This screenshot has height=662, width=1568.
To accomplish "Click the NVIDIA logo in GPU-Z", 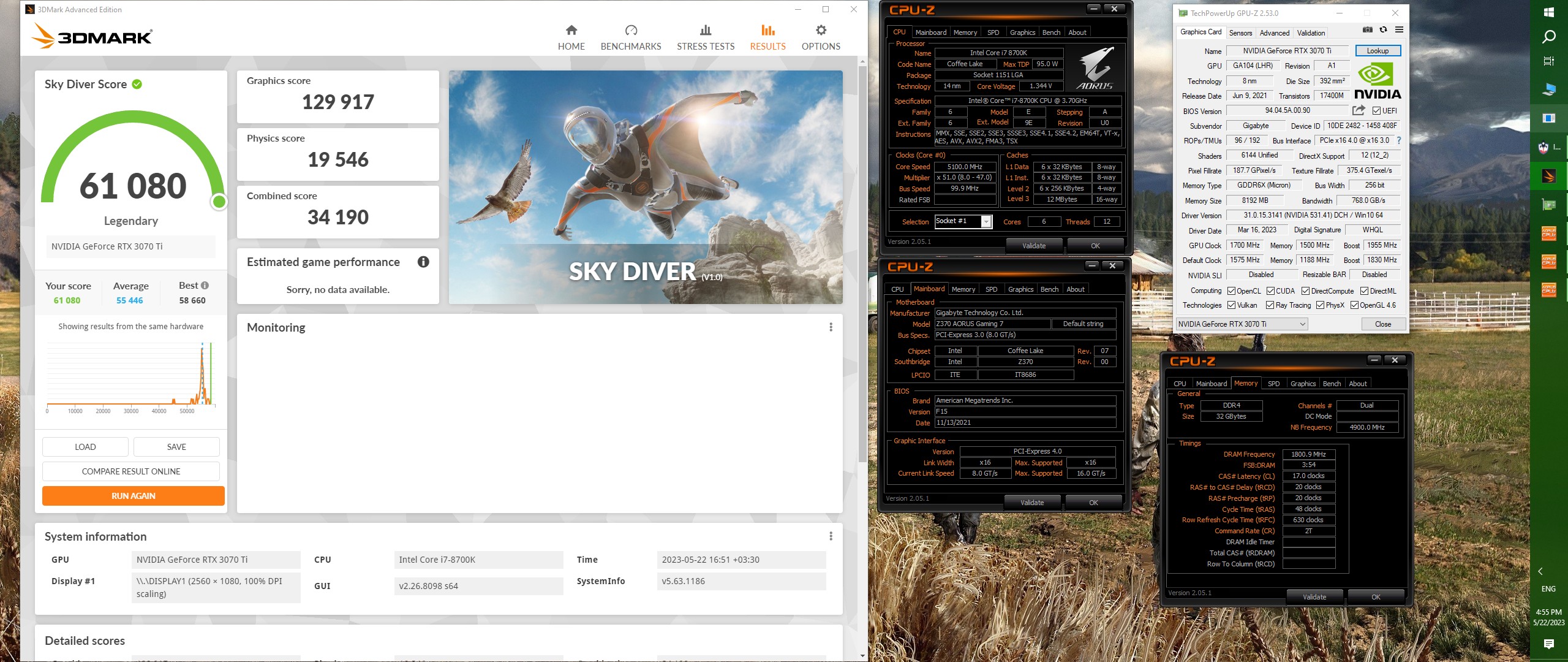I will tap(1377, 81).
